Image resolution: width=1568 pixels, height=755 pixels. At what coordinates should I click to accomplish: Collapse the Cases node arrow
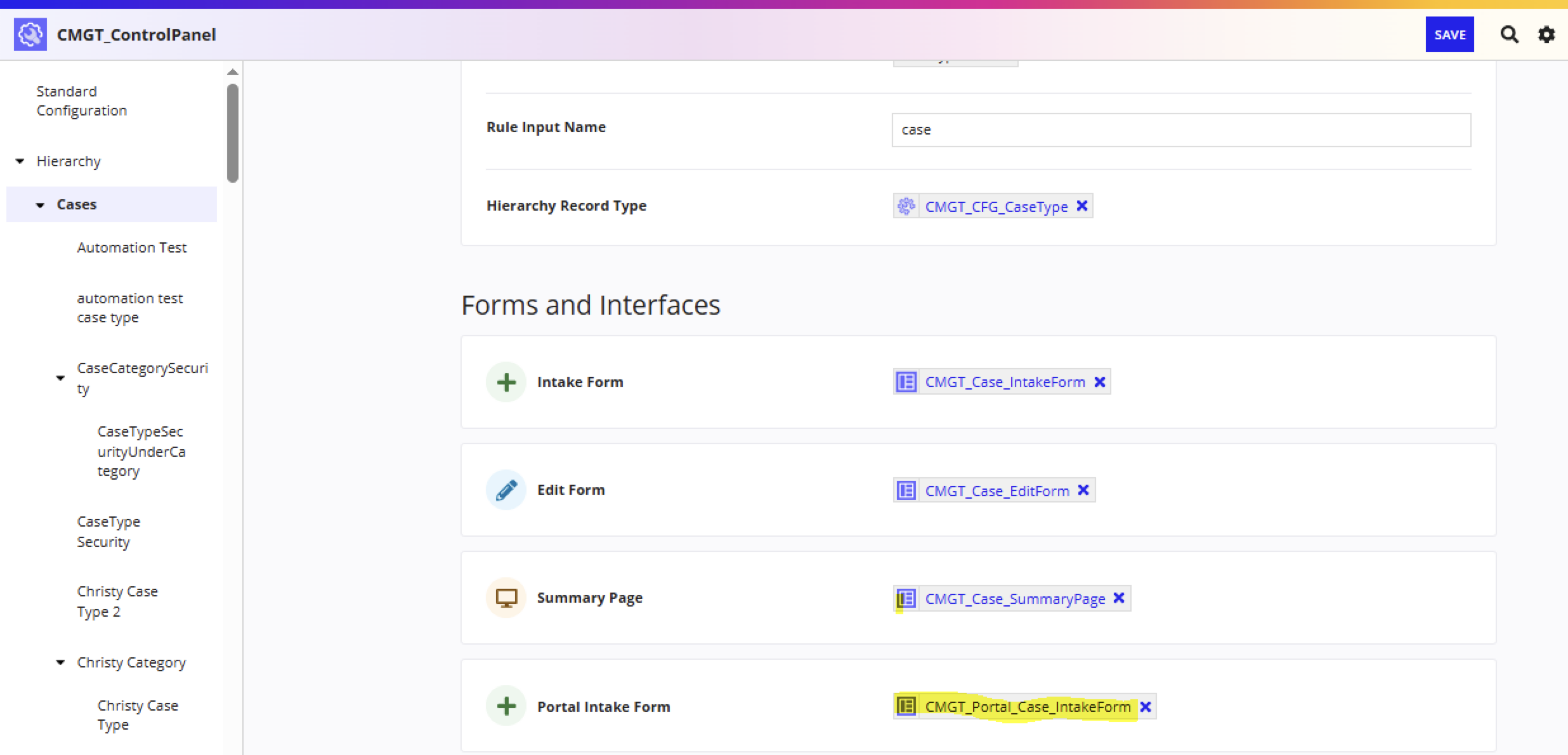[40, 205]
